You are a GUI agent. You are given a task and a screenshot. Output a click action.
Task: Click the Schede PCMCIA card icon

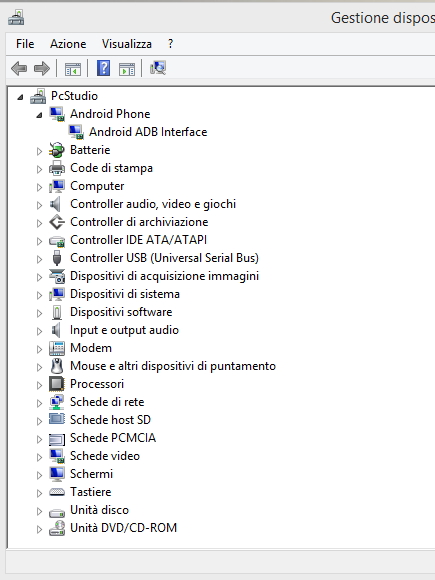tap(57, 439)
